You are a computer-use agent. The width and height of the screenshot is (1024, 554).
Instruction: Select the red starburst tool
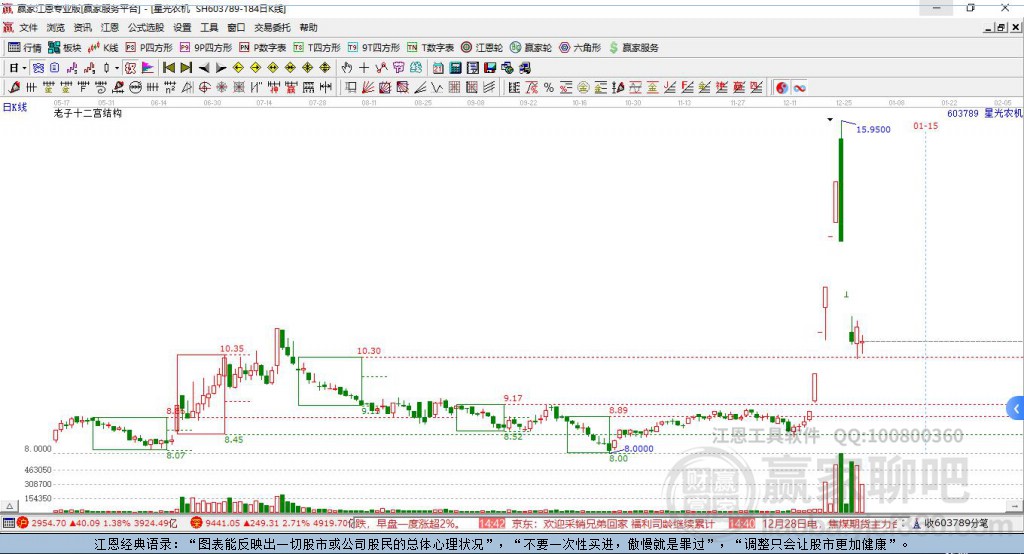[x=222, y=88]
